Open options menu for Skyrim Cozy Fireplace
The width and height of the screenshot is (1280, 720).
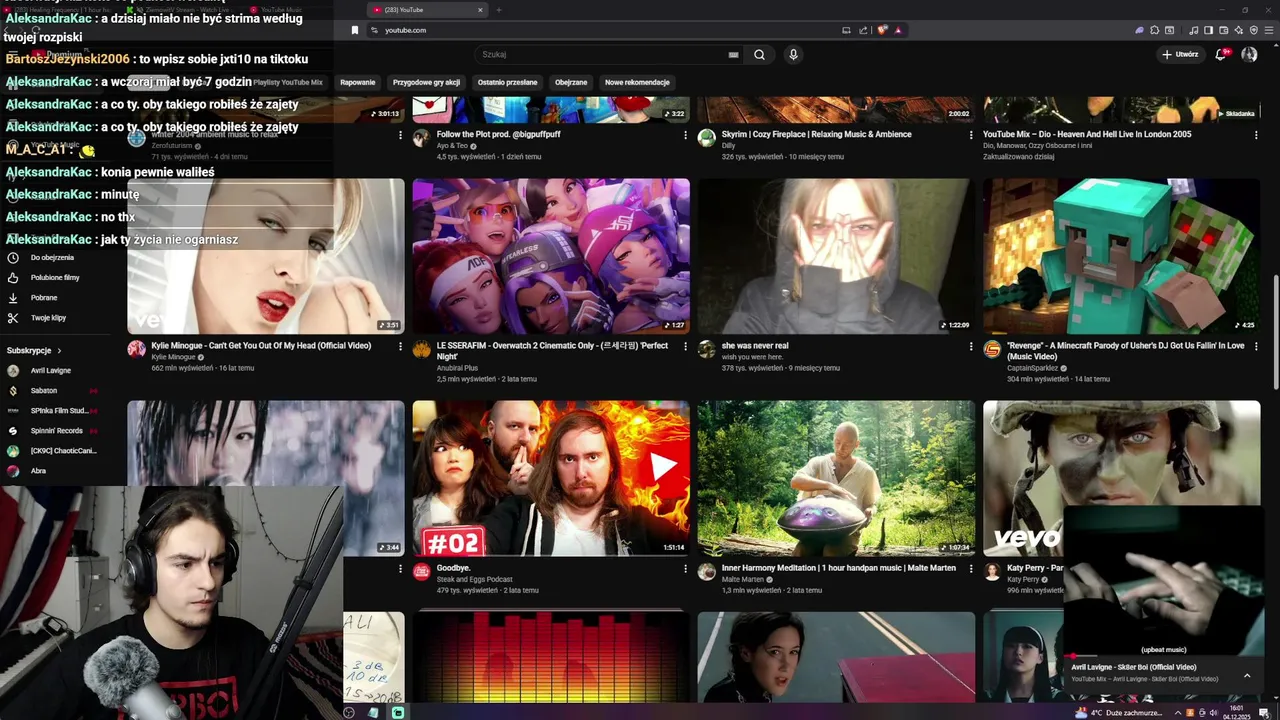pos(971,134)
